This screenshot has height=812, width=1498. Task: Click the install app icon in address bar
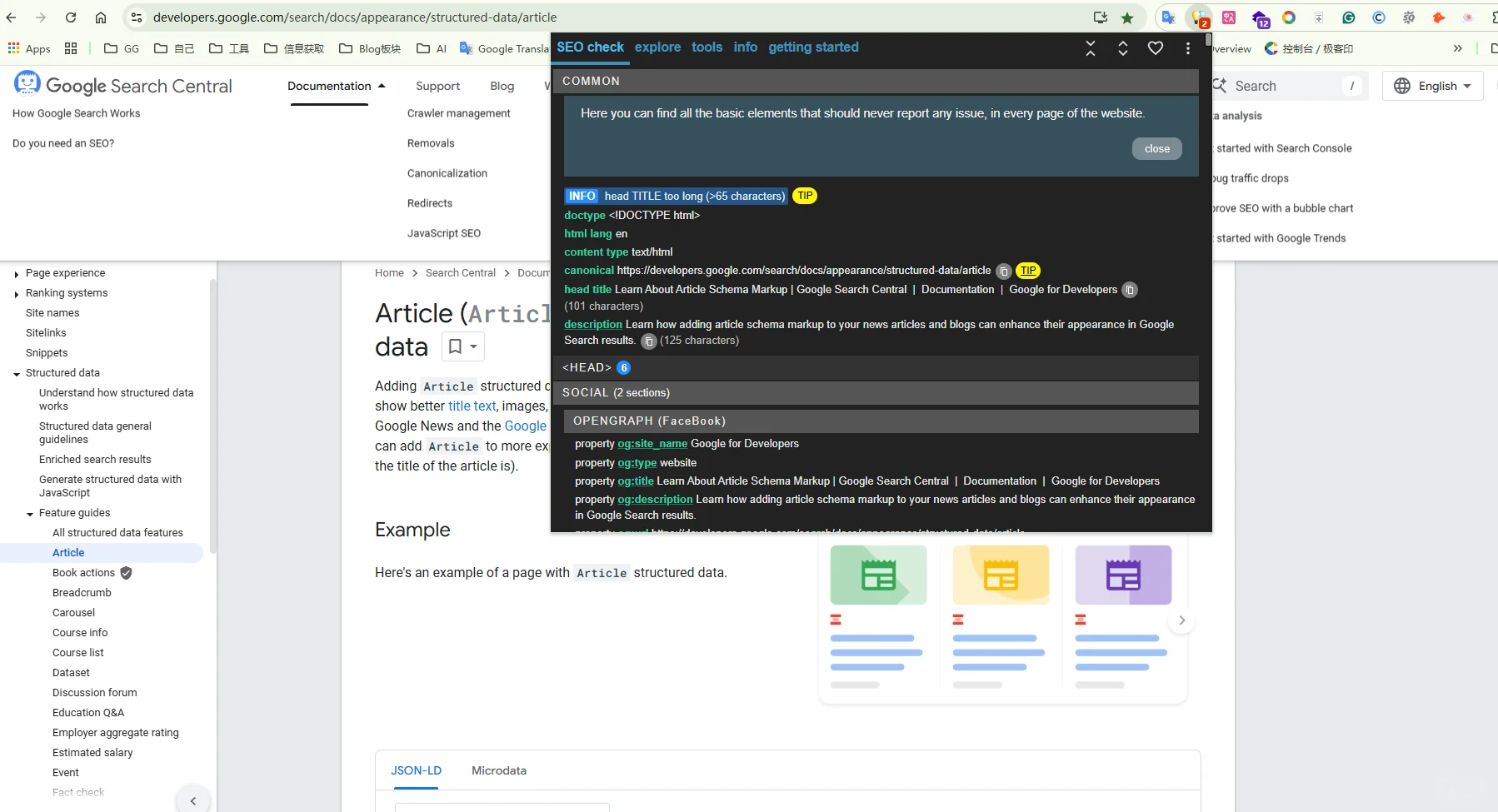pos(1101,17)
